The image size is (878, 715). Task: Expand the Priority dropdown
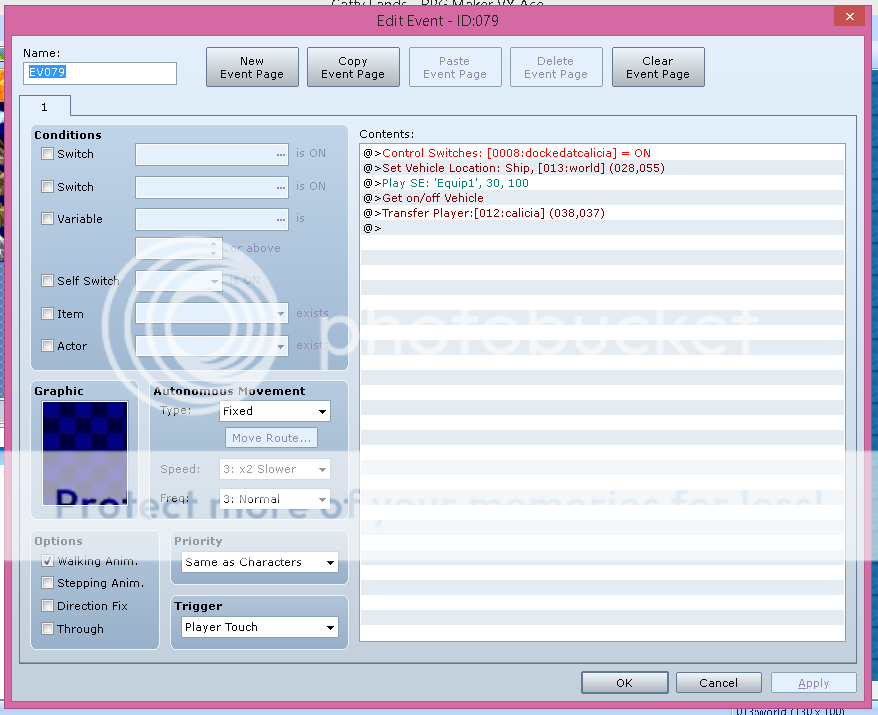[x=260, y=563]
